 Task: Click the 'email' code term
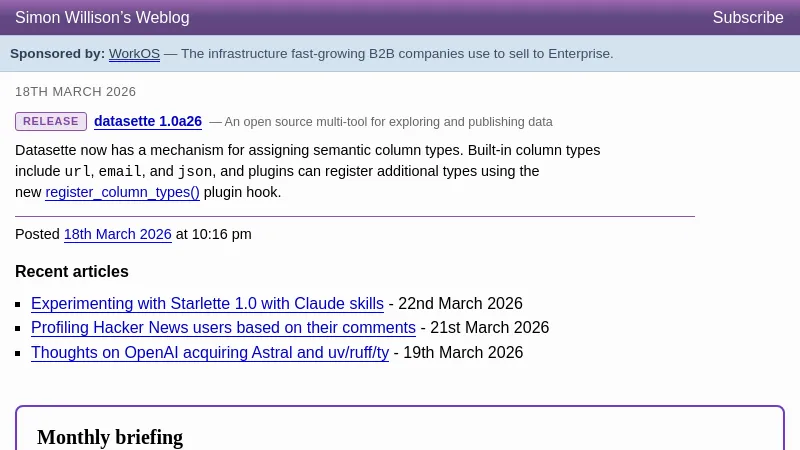click(120, 171)
